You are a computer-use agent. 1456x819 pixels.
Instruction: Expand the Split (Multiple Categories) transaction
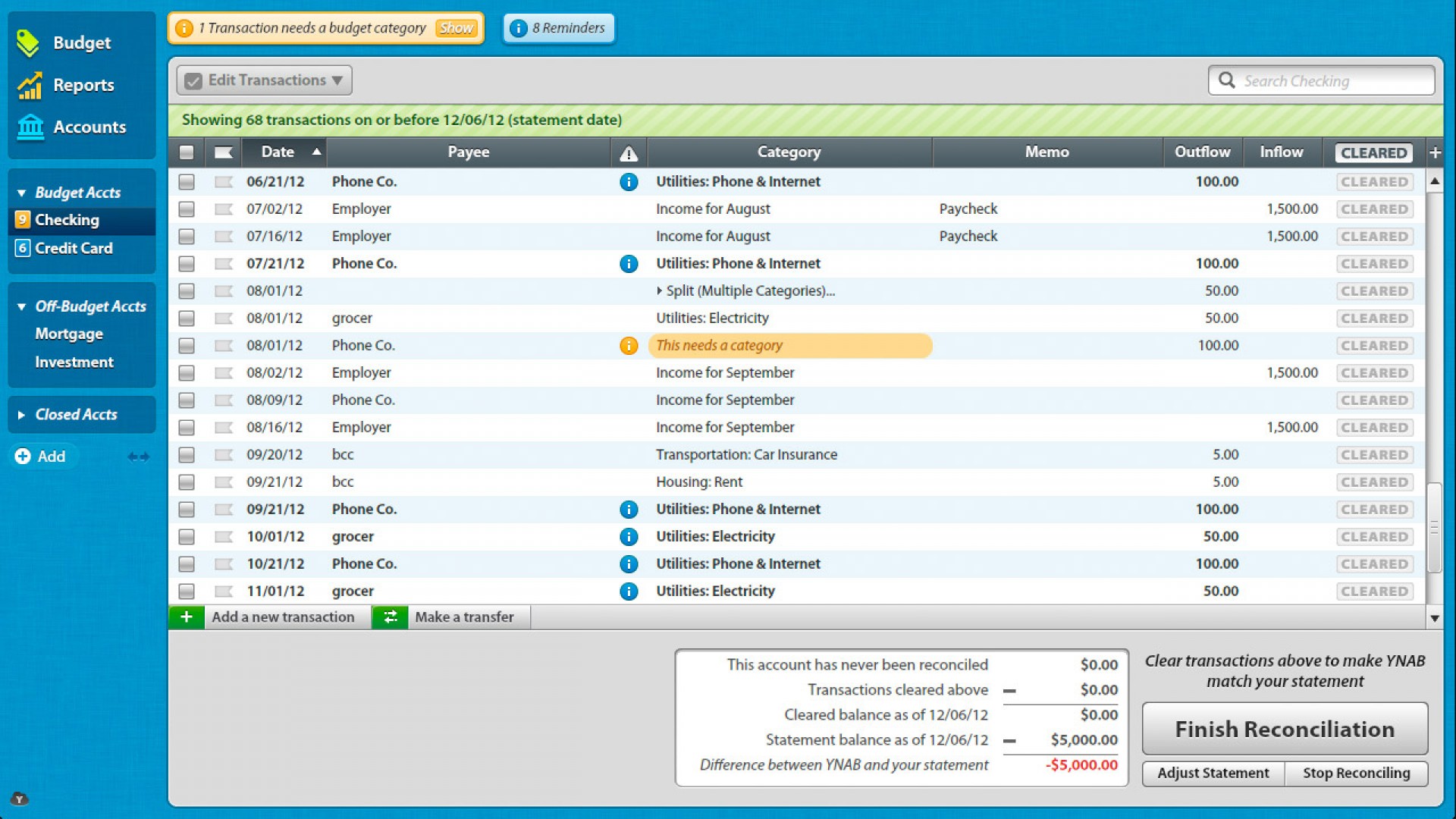point(658,290)
